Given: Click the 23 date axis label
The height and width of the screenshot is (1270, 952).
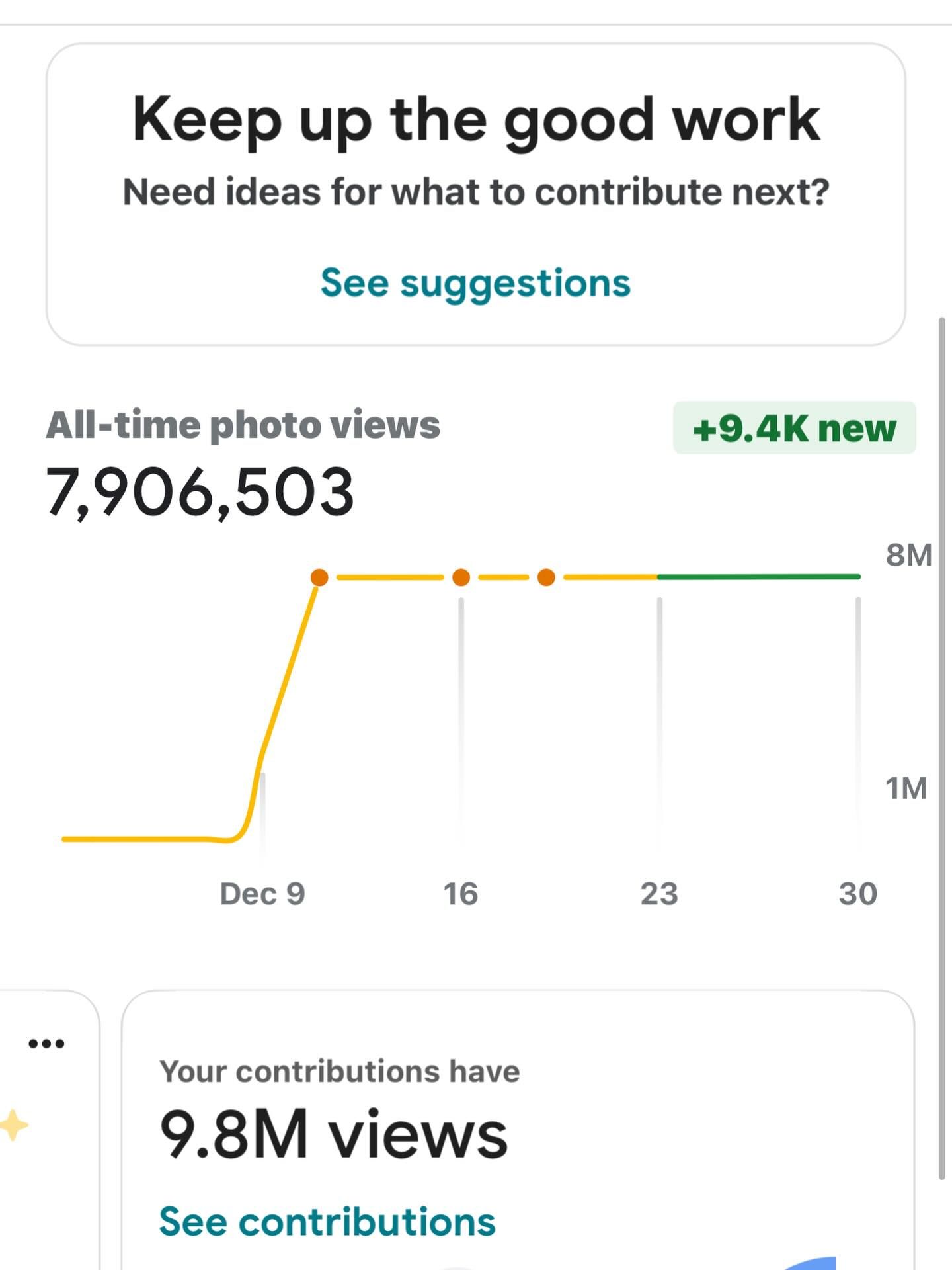Looking at the screenshot, I should 659,894.
